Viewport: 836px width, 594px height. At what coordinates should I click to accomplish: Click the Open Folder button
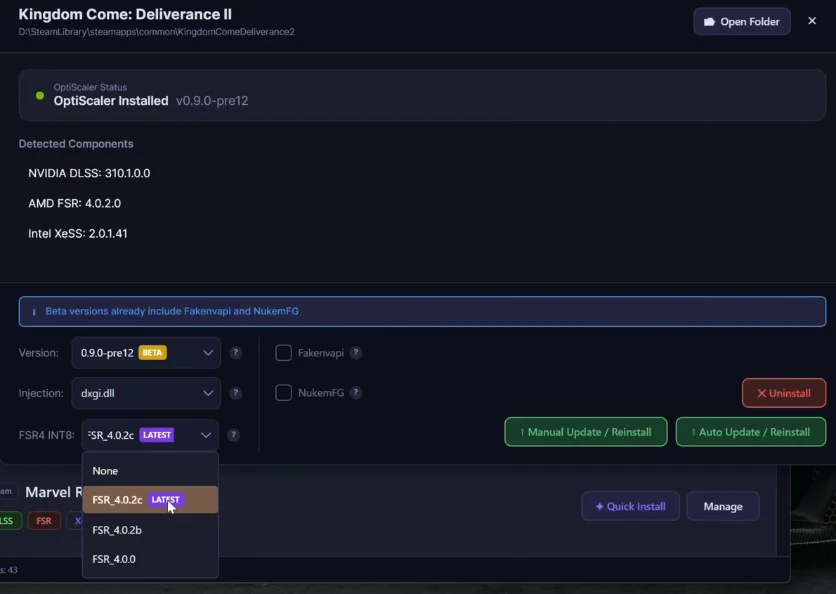pyautogui.click(x=741, y=21)
